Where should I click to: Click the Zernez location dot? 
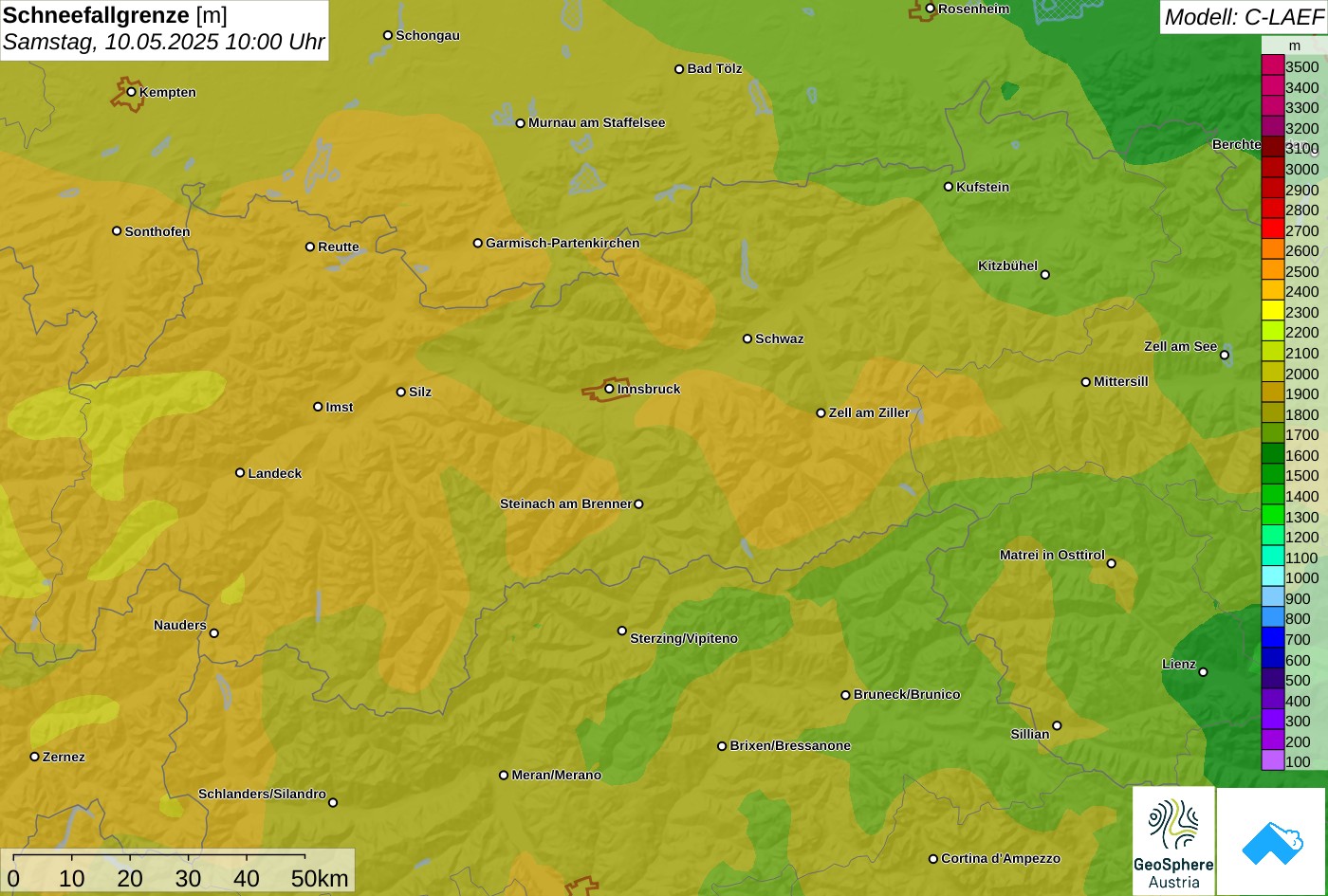click(x=34, y=757)
